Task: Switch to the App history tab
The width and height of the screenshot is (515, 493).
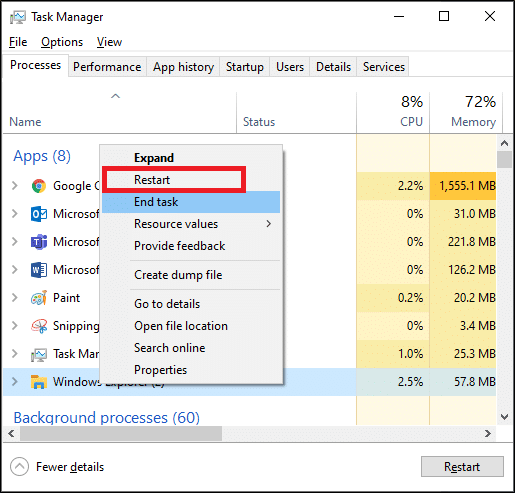Action: [x=183, y=67]
